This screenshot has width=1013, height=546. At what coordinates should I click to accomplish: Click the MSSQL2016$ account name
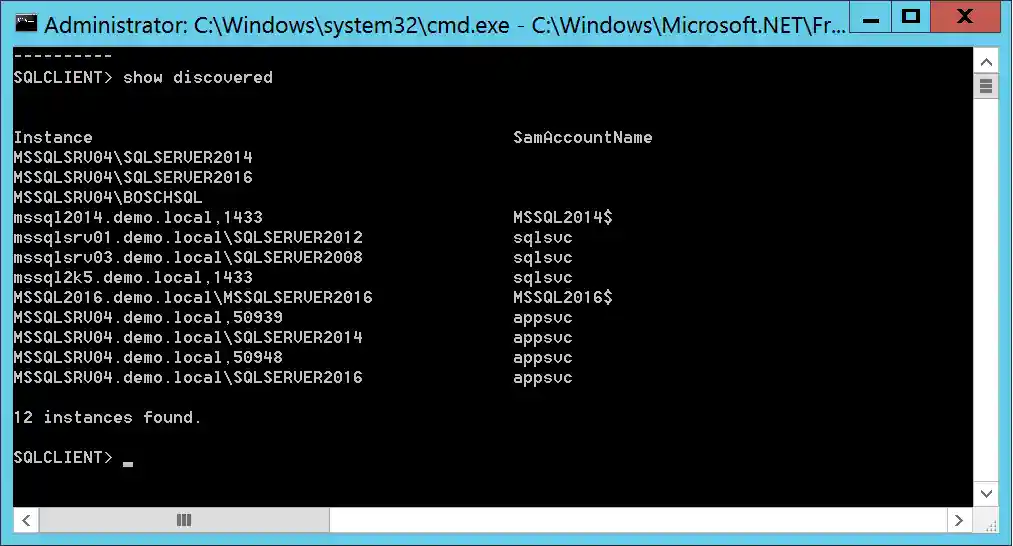point(563,298)
